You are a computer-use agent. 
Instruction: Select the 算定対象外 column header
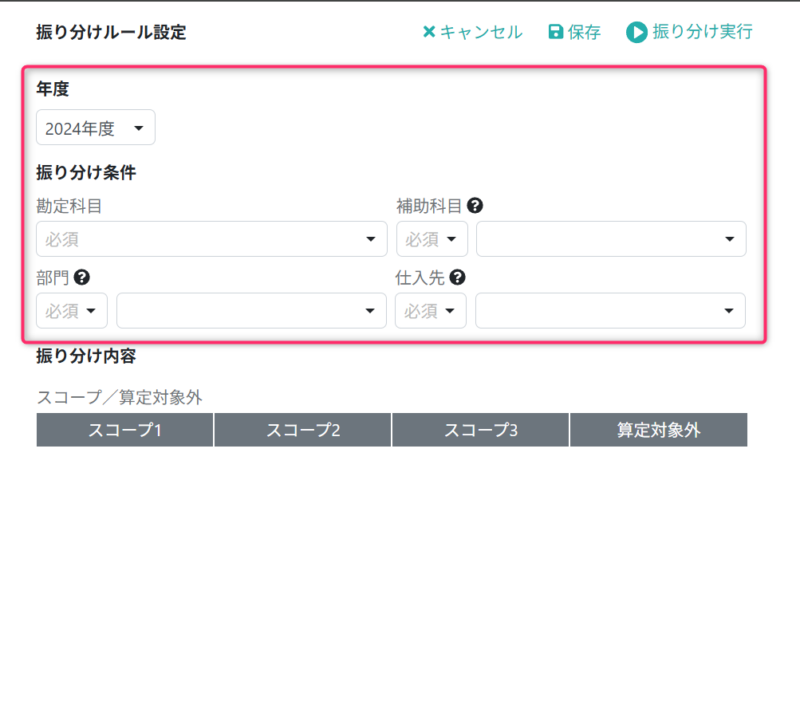point(659,429)
